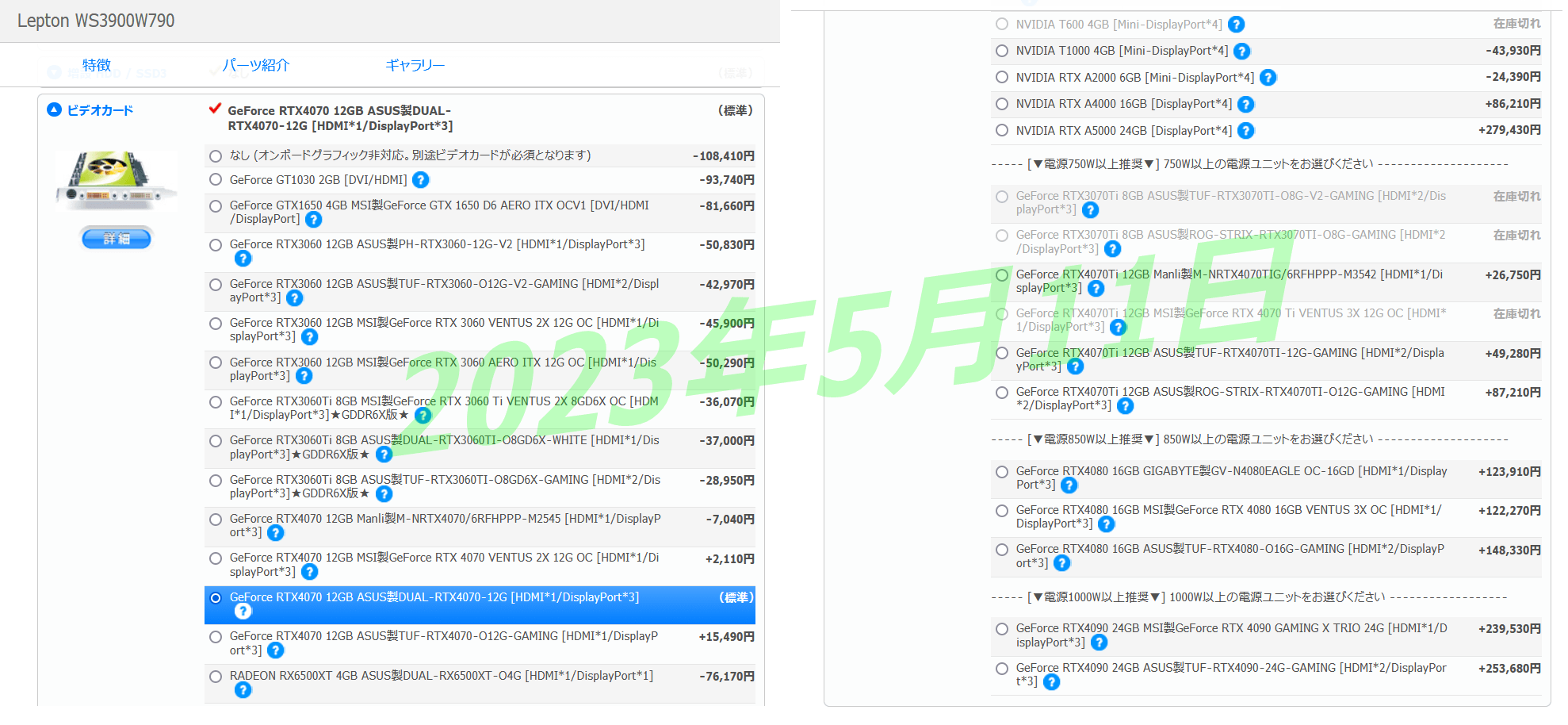This screenshot has height=725, width=1568.
Task: Click the ビデオカード category link
Action: [100, 110]
